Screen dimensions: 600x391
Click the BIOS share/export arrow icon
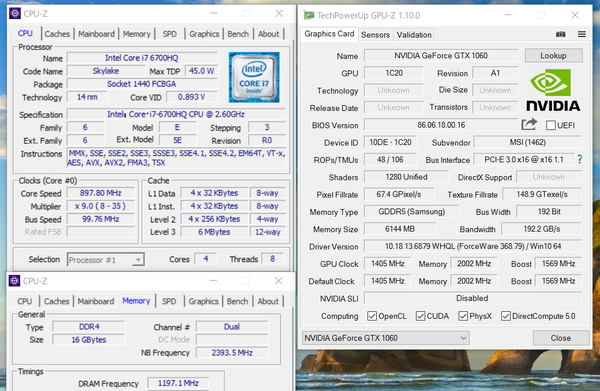[529, 124]
